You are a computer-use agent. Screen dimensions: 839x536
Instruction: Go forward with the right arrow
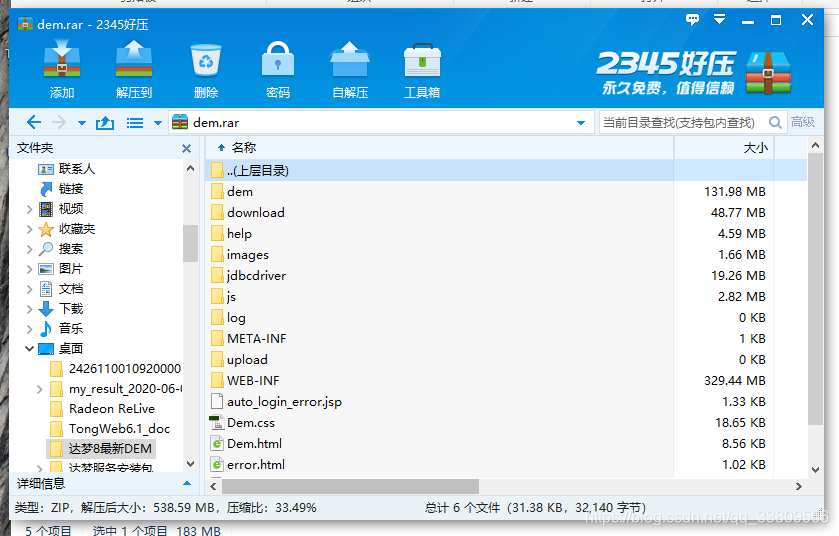[59, 122]
